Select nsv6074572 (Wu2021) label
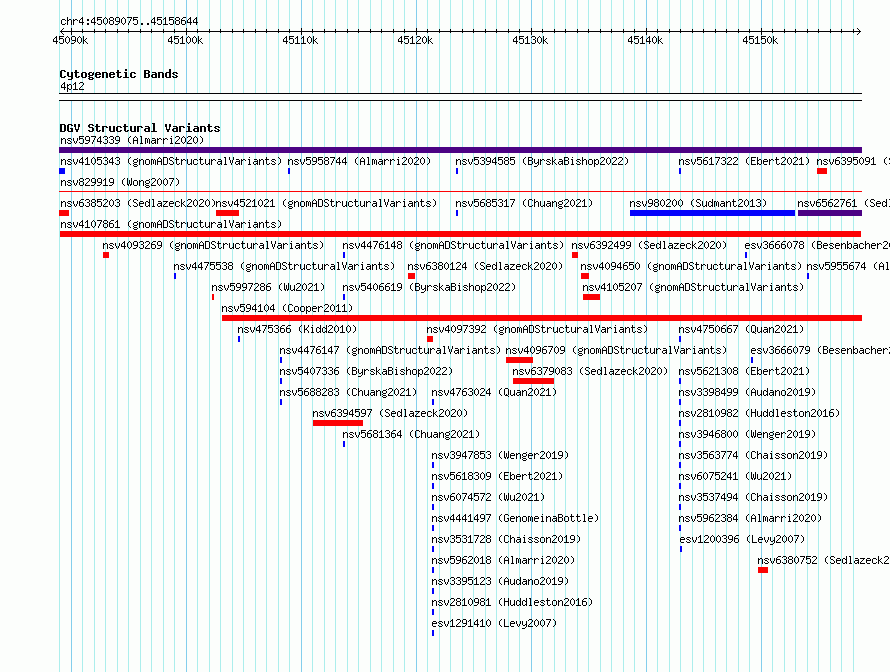The width and height of the screenshot is (890, 672). click(x=488, y=497)
